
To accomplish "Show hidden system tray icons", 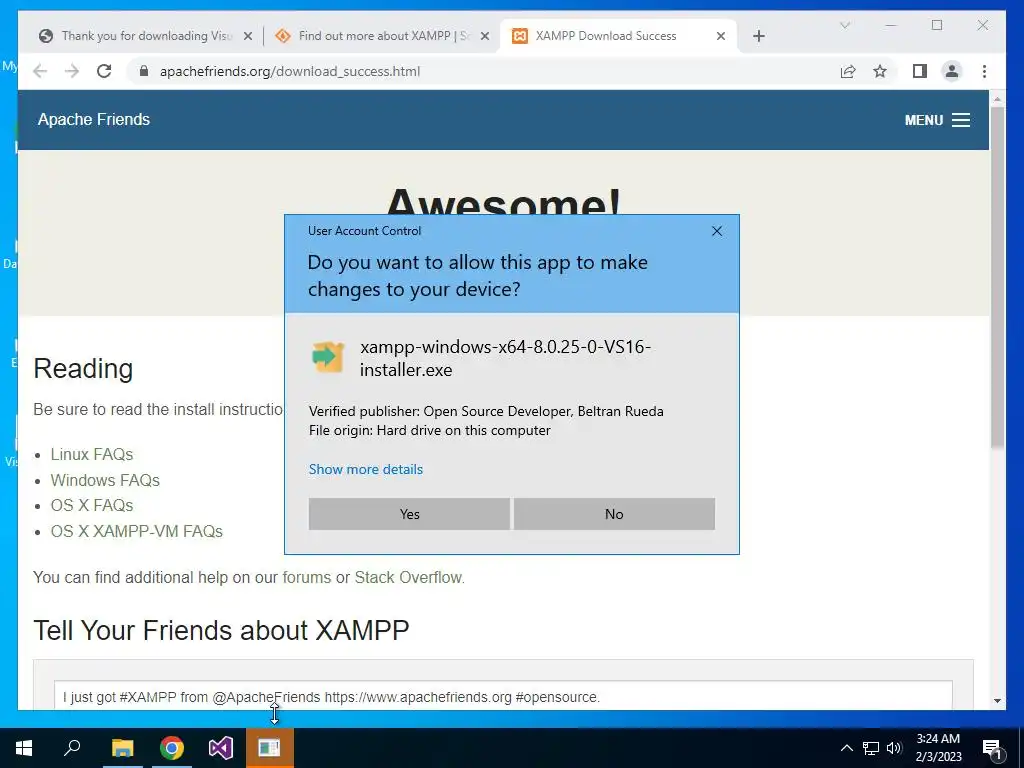I will click(x=846, y=748).
